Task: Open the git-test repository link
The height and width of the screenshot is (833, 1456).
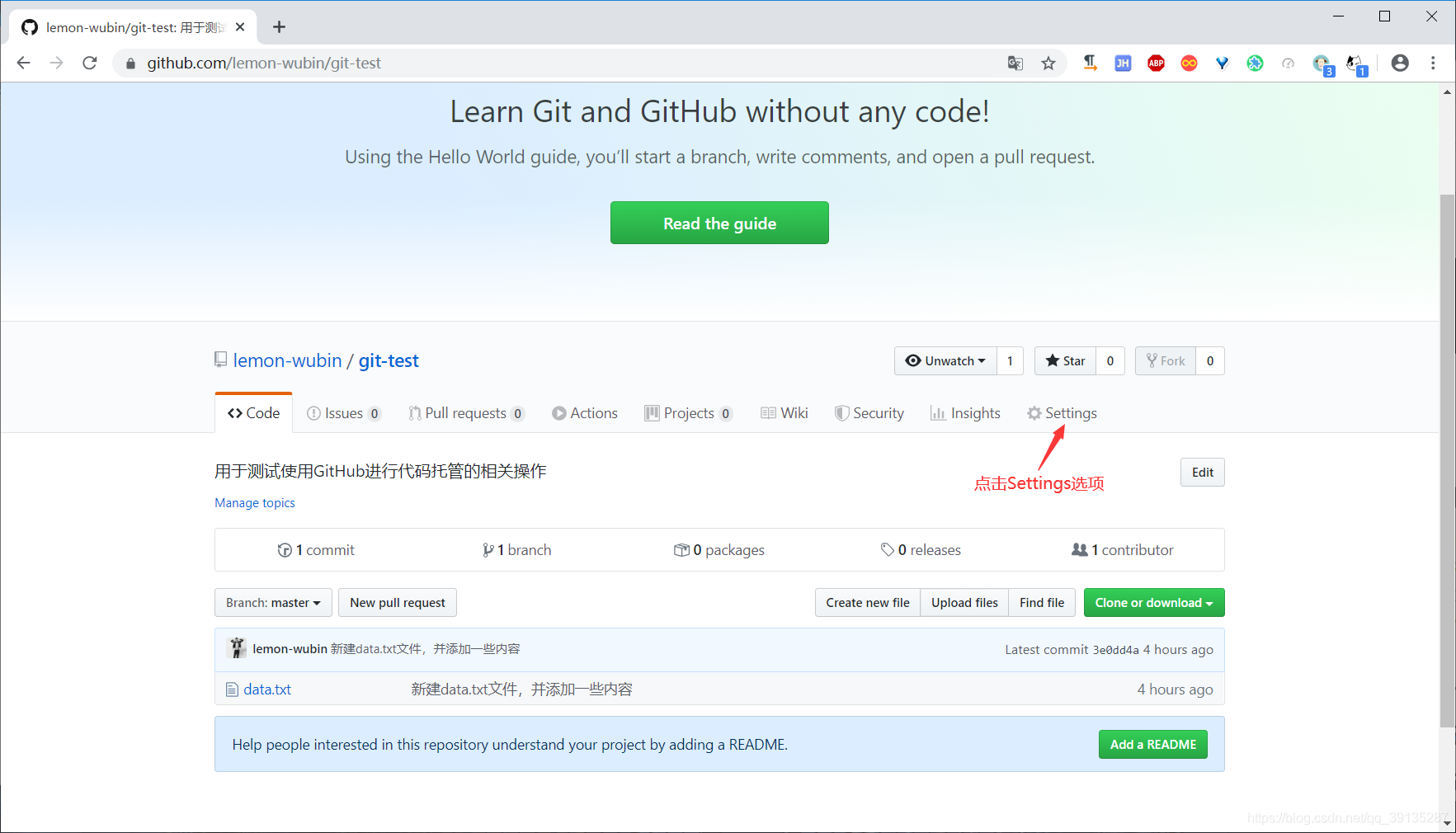Action: click(389, 360)
